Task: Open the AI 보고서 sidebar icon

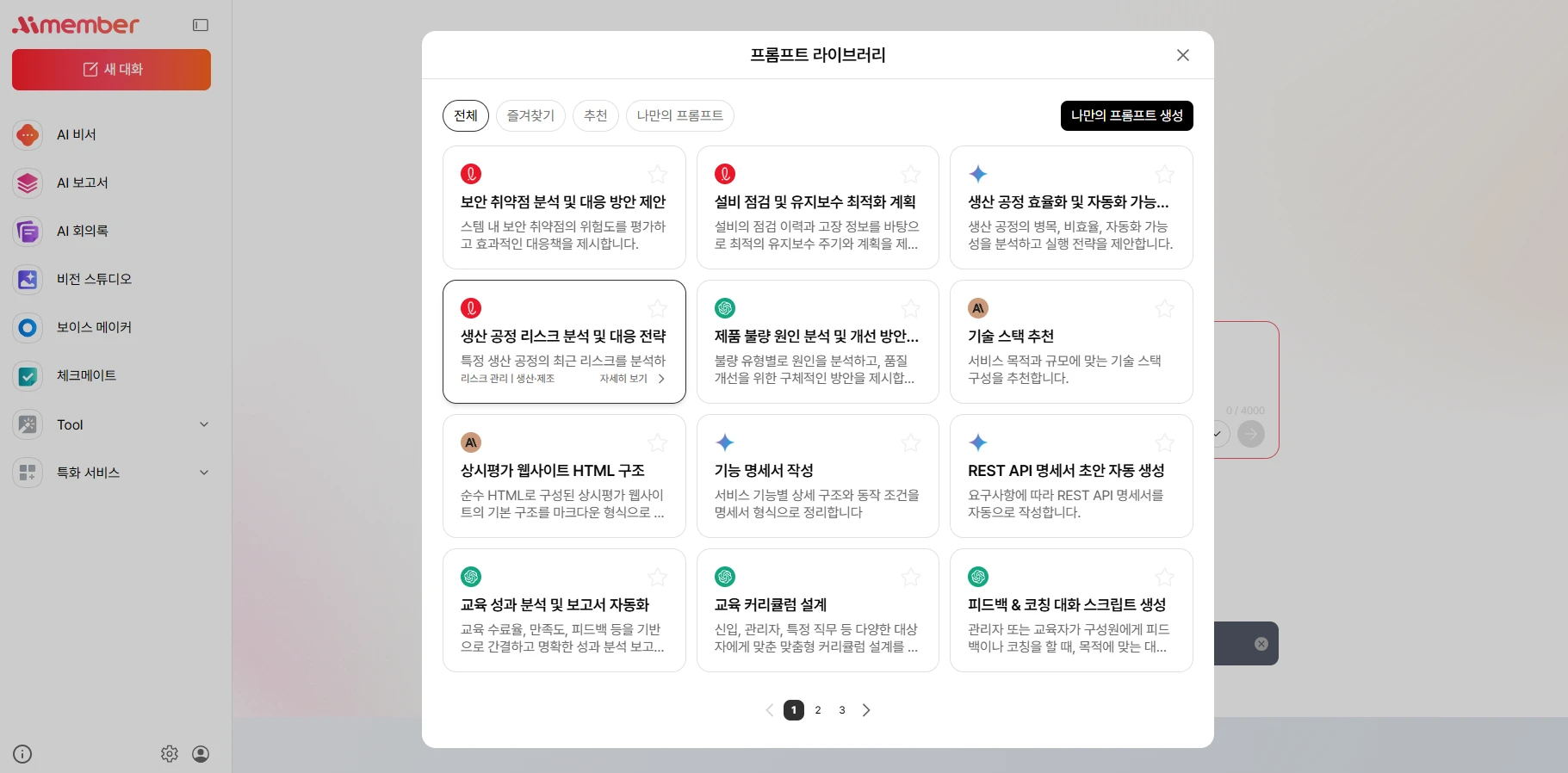Action: [28, 183]
